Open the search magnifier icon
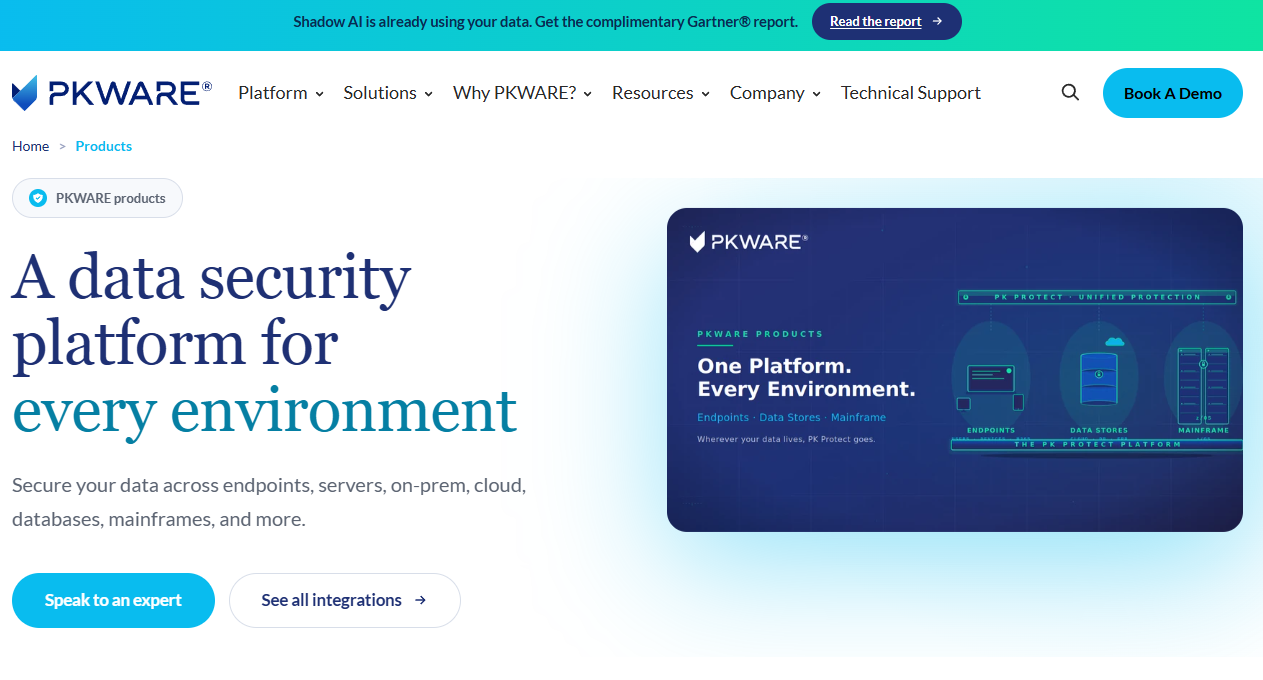 (1070, 93)
